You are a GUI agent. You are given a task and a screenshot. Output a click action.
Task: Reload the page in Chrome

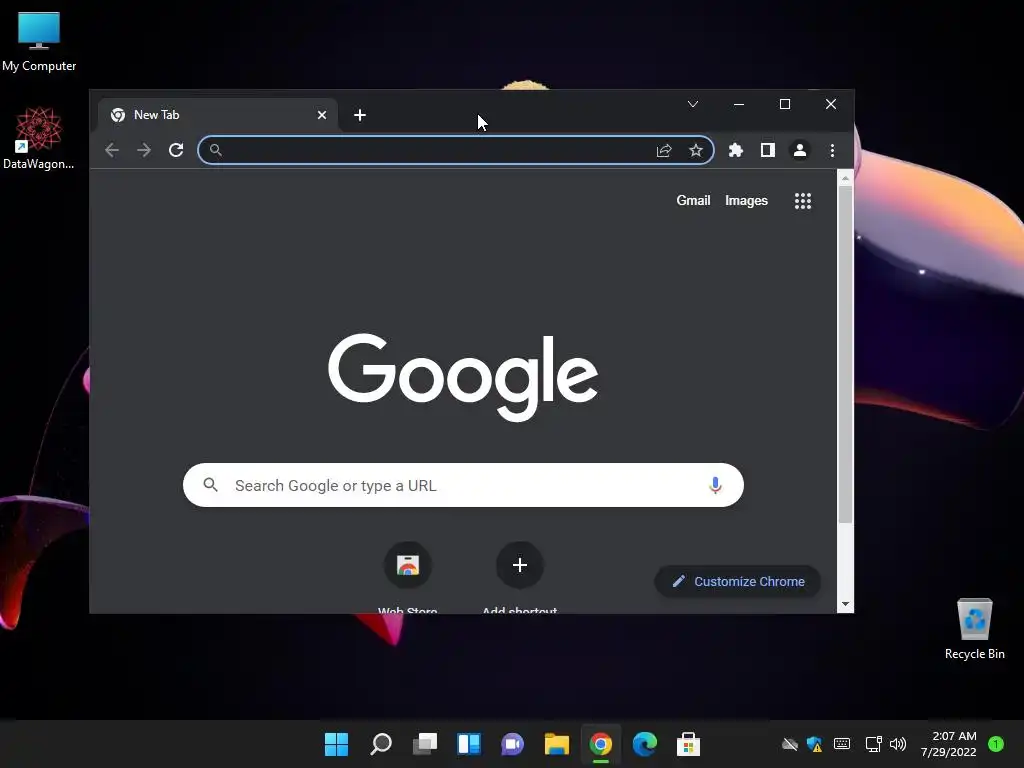[x=176, y=150]
